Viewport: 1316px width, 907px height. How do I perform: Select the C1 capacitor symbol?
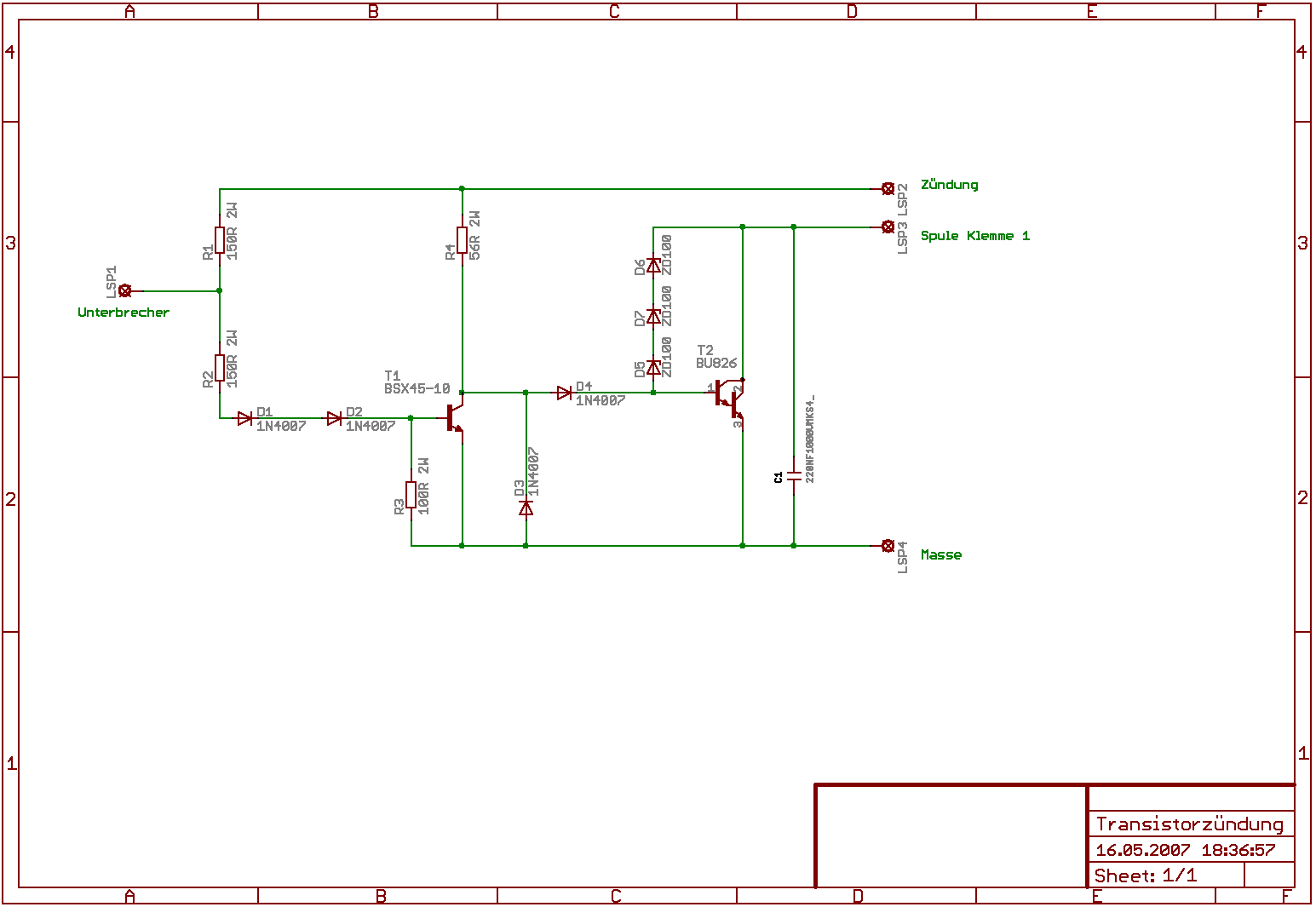pyautogui.click(x=795, y=476)
